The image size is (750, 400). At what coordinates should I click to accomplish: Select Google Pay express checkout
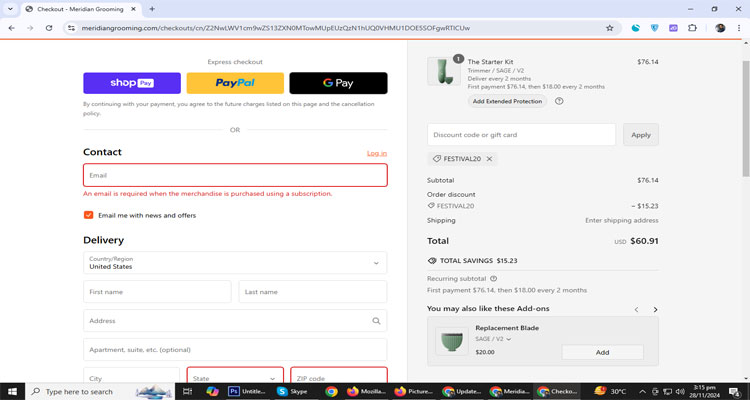click(x=338, y=83)
